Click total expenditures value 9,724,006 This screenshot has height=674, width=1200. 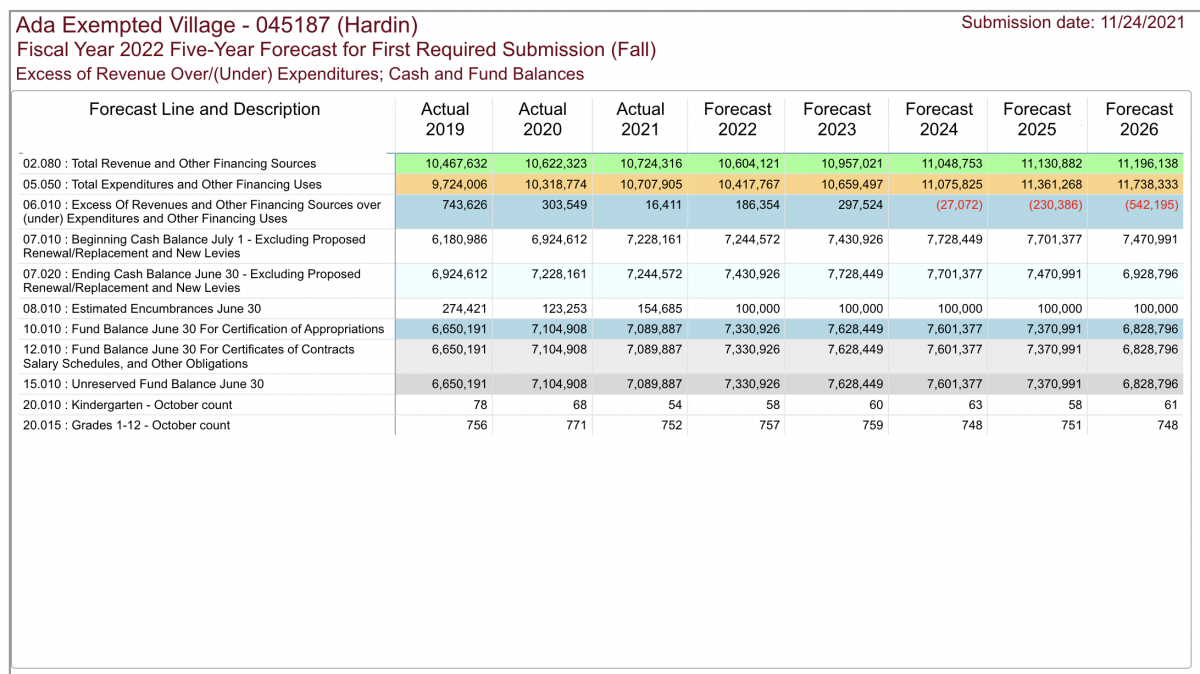[x=459, y=184]
